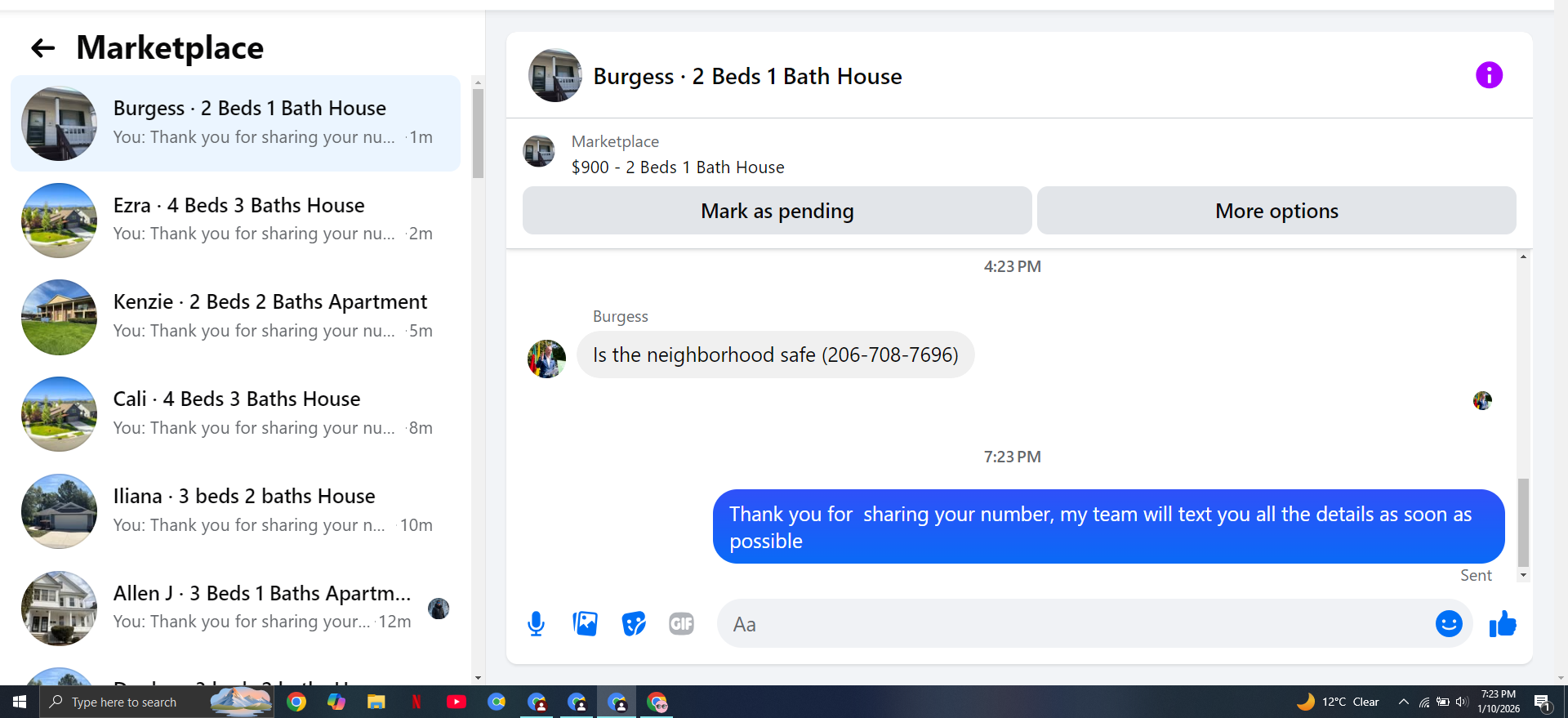Click chat vertical scrollbar thumb
This screenshot has height=718, width=1568.
pyautogui.click(x=1523, y=522)
